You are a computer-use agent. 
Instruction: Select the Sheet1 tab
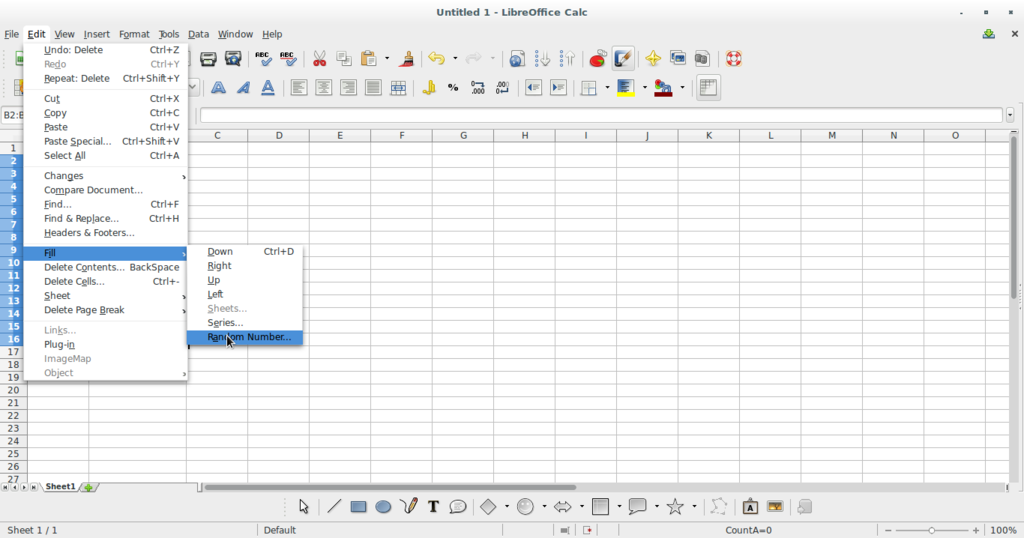[60, 486]
